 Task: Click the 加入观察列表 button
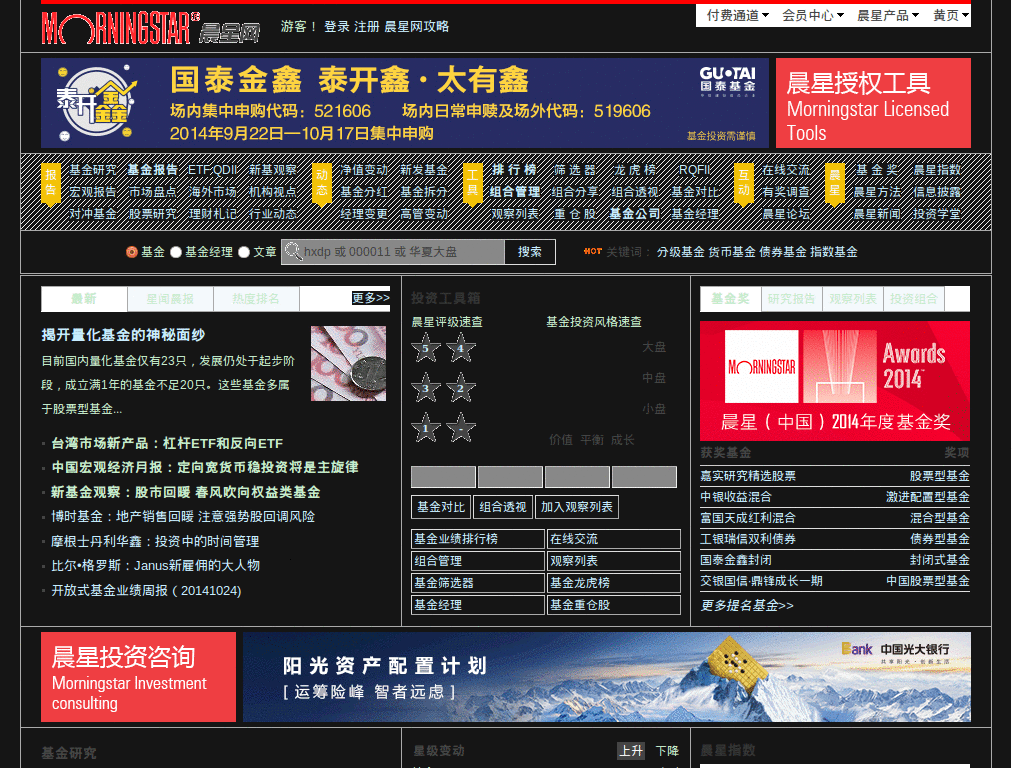577,507
